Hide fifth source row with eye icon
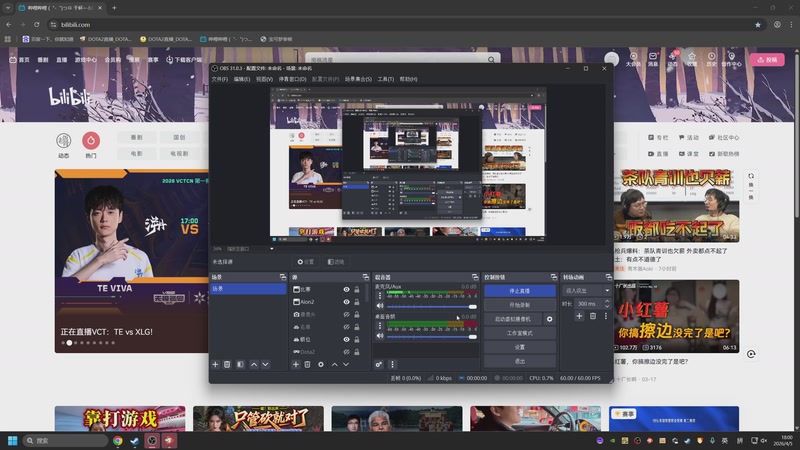This screenshot has width=800, height=450. 346,339
